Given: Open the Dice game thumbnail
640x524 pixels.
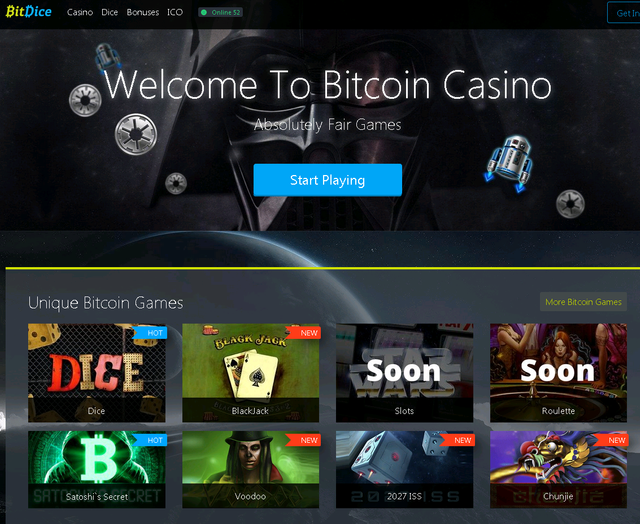Looking at the screenshot, I should (x=97, y=373).
